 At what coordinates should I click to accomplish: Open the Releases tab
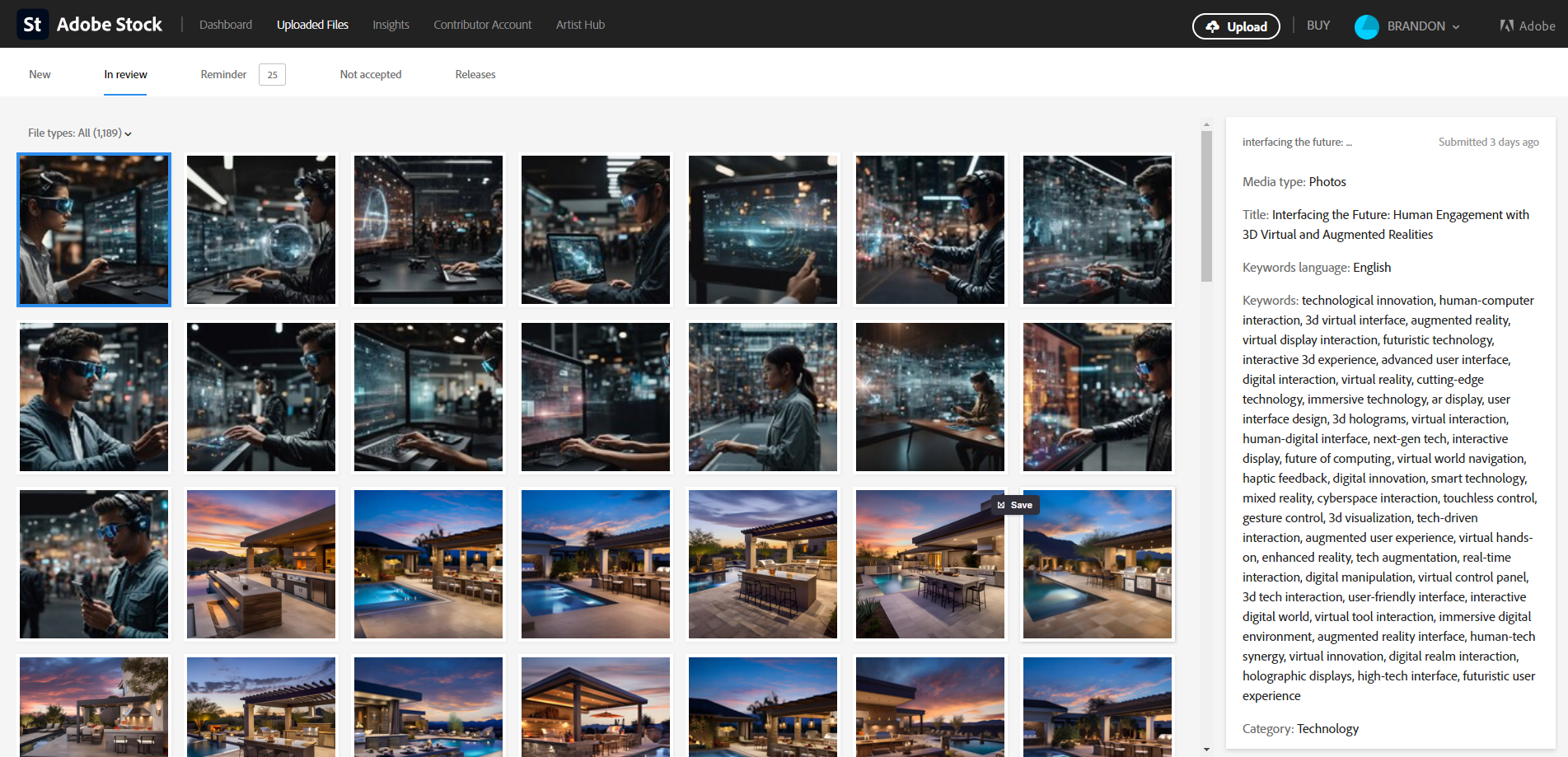475,74
